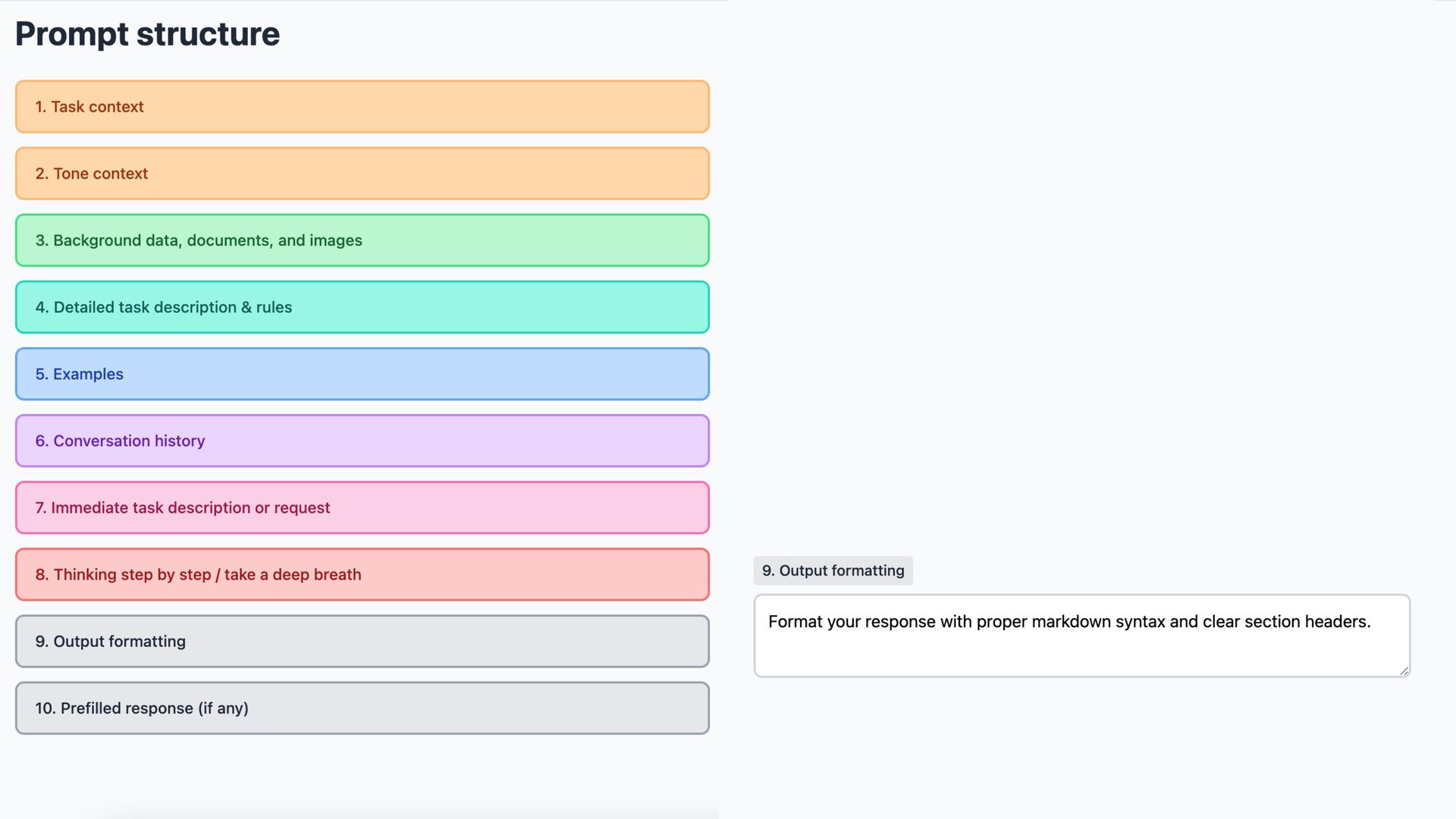Choose the 6. Conversation history block
The height and width of the screenshot is (819, 1456).
pyautogui.click(x=362, y=441)
